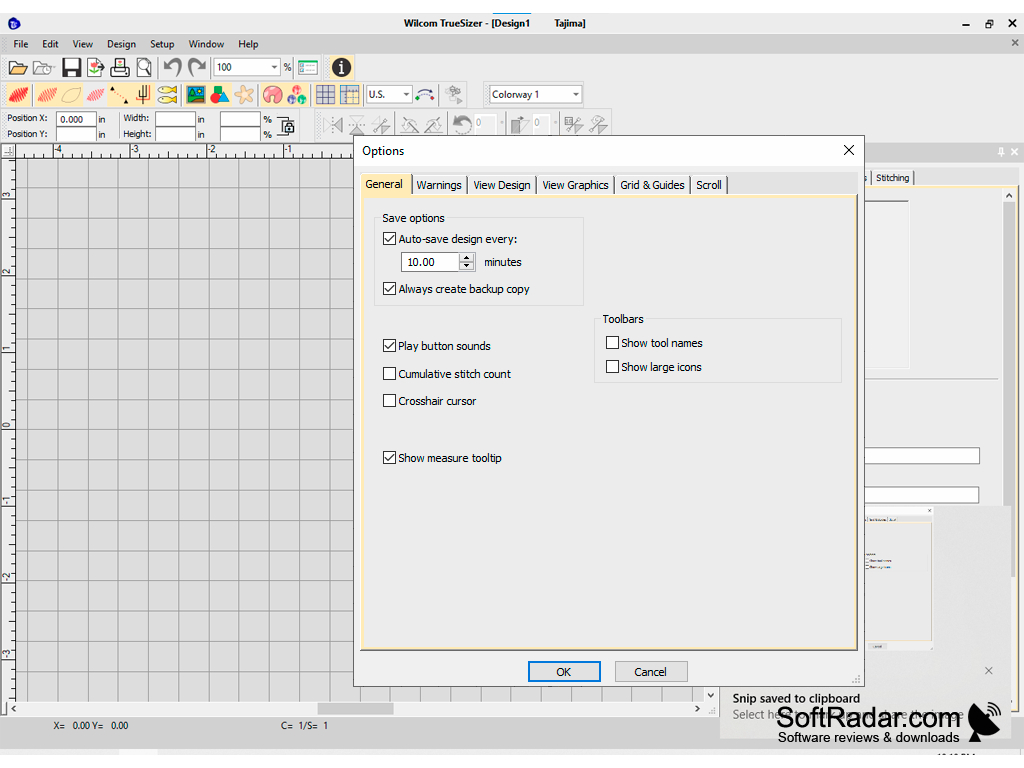This screenshot has width=1024, height=768.
Task: Enable Crosshair cursor checkbox
Action: [x=389, y=400]
